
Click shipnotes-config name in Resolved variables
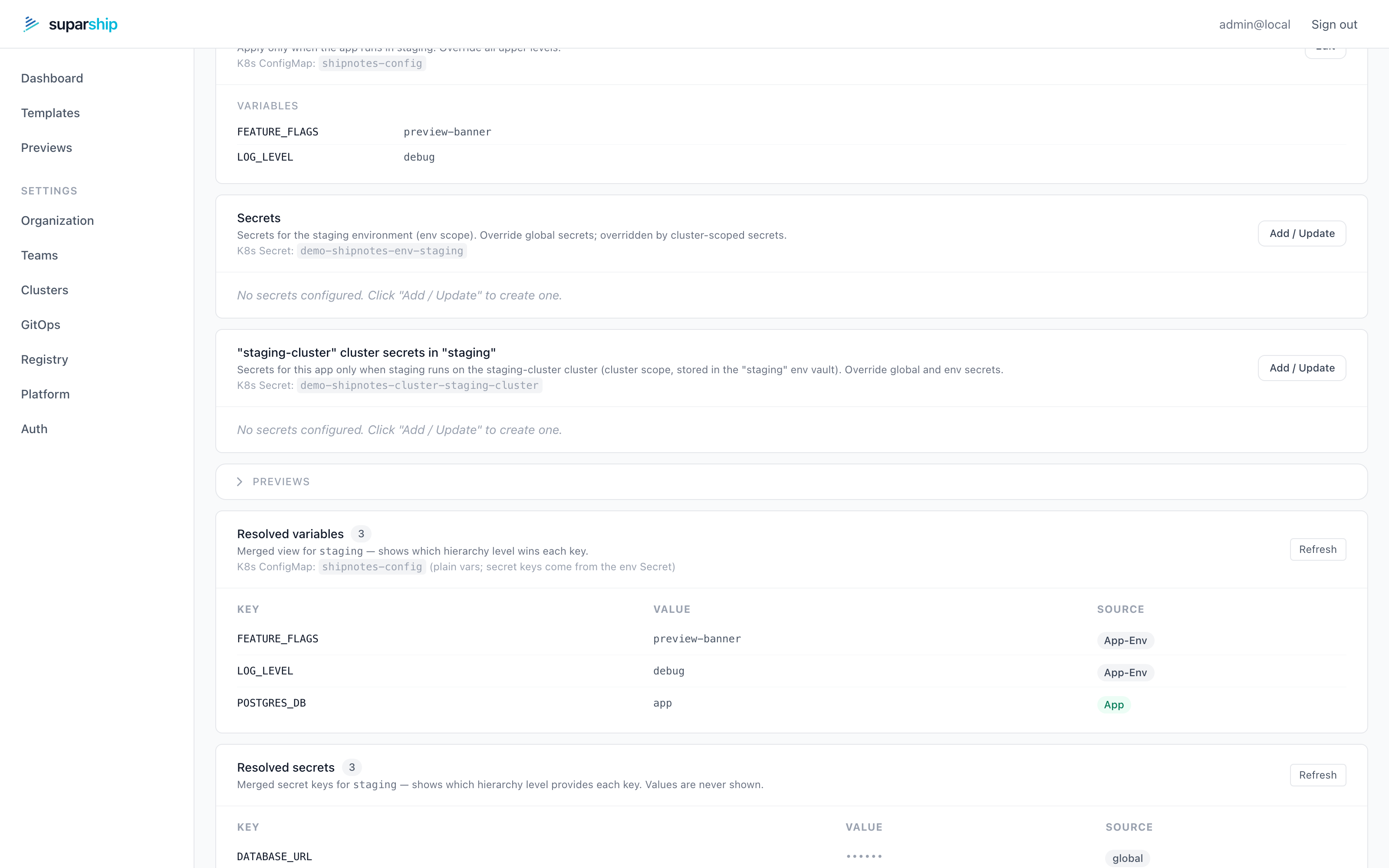pyautogui.click(x=372, y=567)
